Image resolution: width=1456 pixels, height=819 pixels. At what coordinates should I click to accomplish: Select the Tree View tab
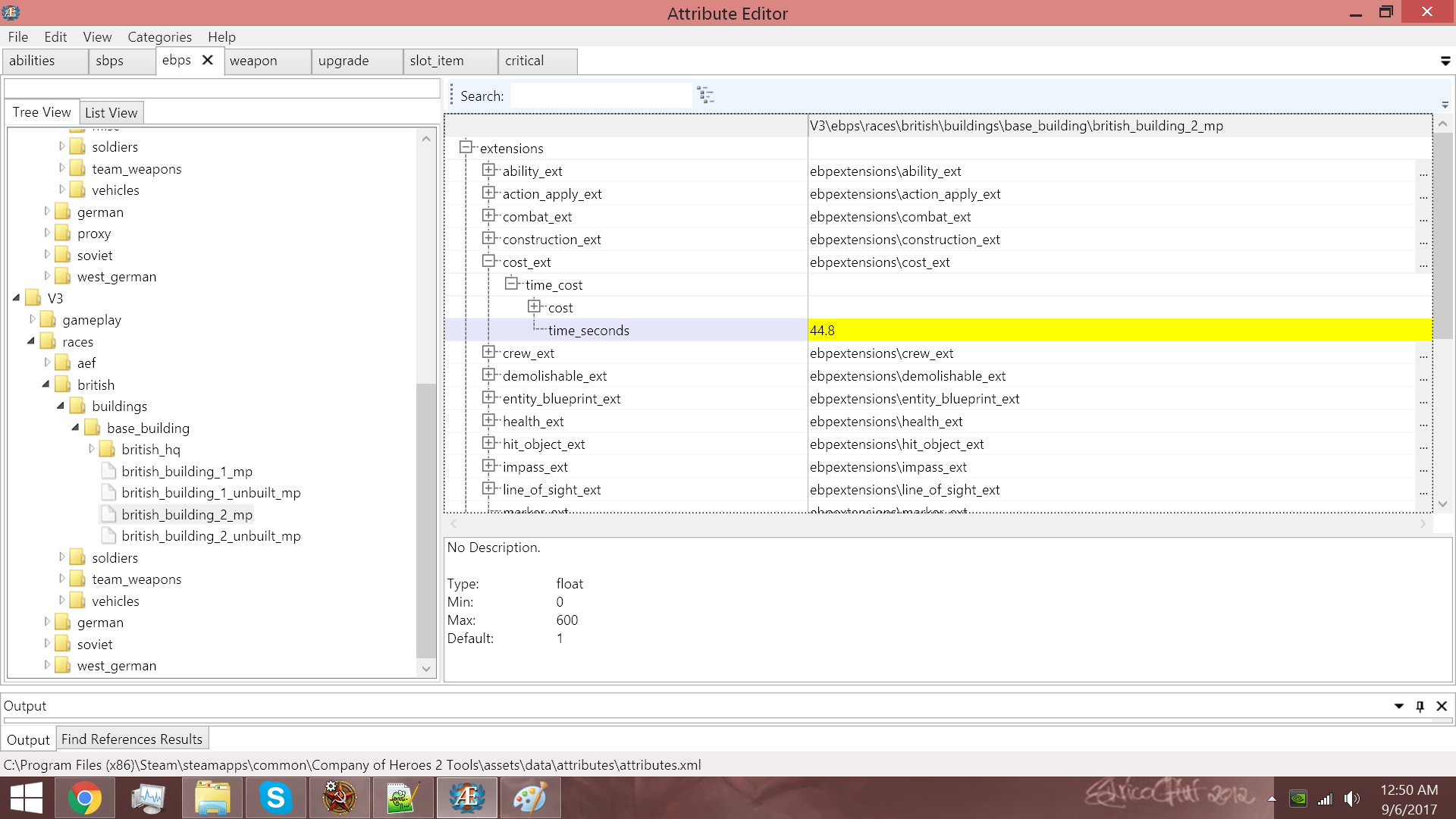pyautogui.click(x=42, y=111)
